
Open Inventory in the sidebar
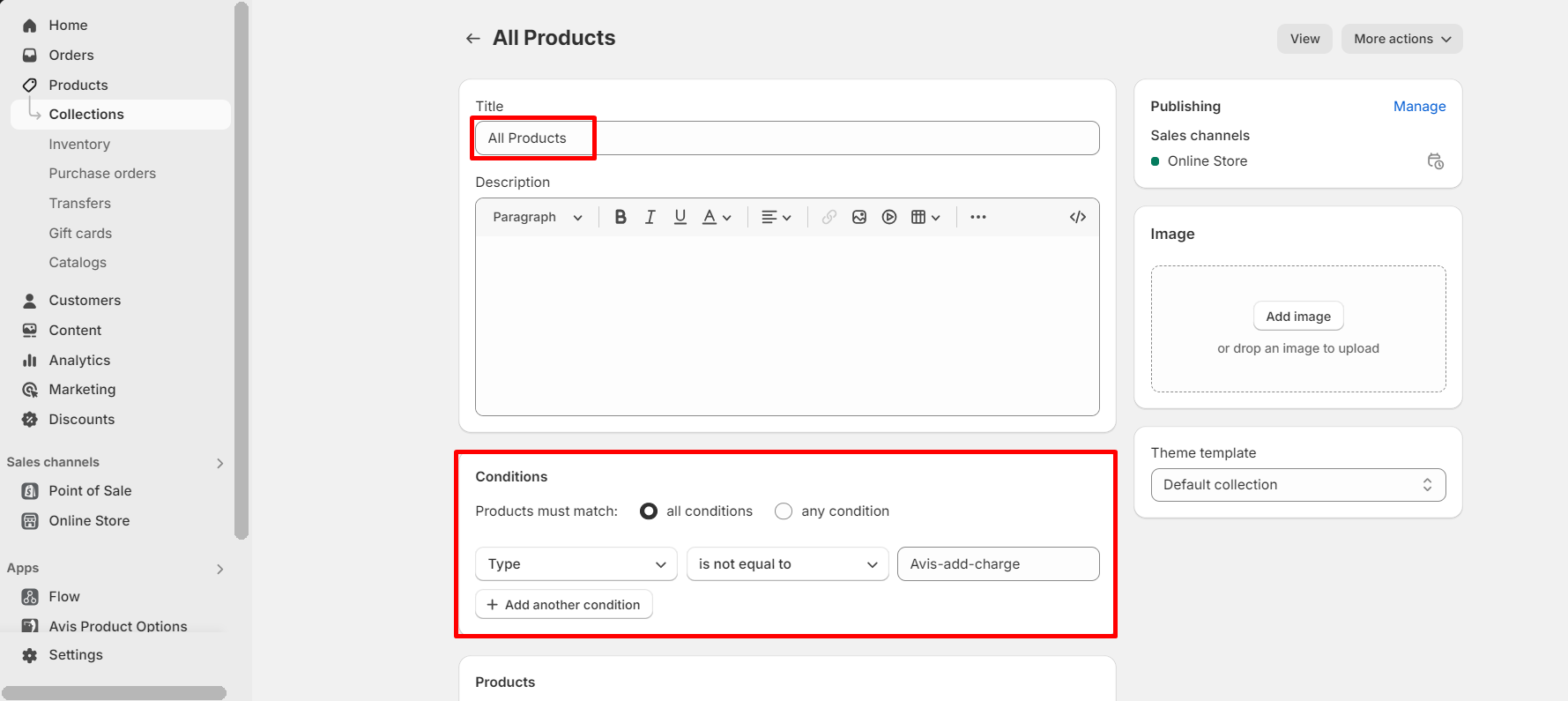pos(79,144)
